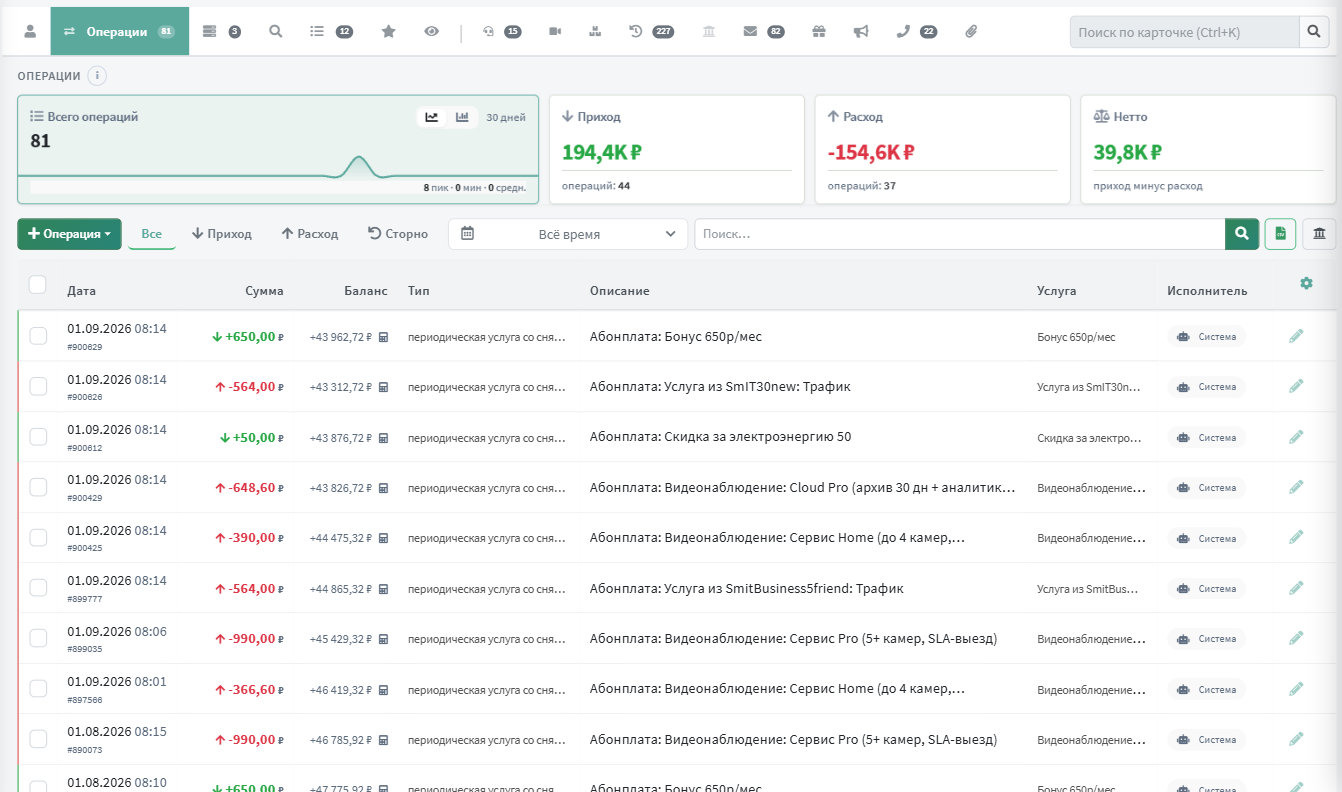Check the row for operation #900829
The height and width of the screenshot is (792, 1342).
[x=38, y=336]
